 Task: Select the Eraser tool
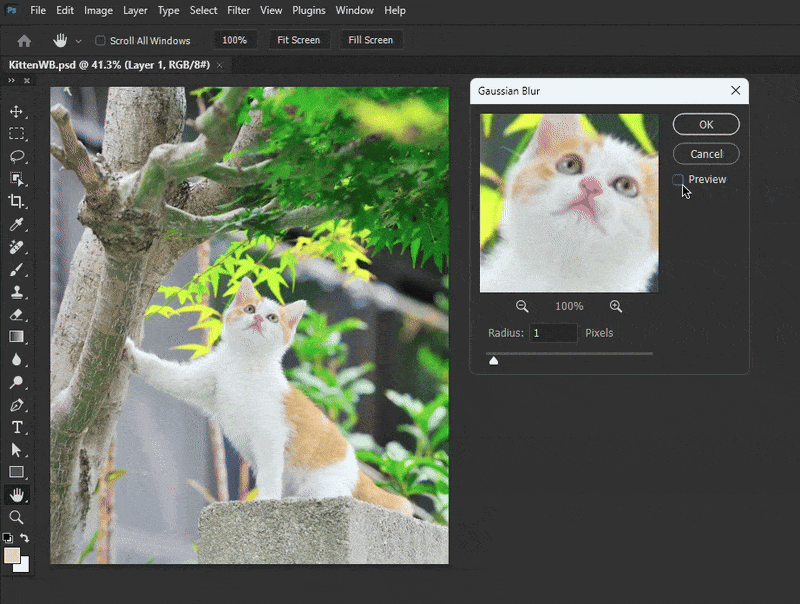17,315
